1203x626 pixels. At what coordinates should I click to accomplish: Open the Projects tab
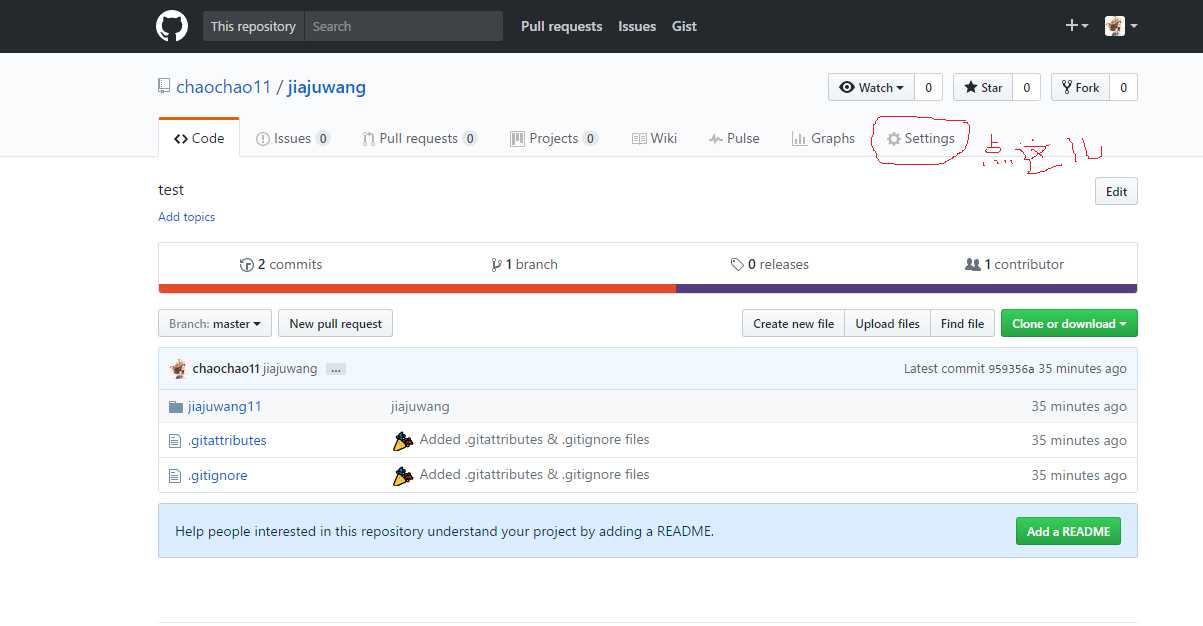pyautogui.click(x=554, y=138)
